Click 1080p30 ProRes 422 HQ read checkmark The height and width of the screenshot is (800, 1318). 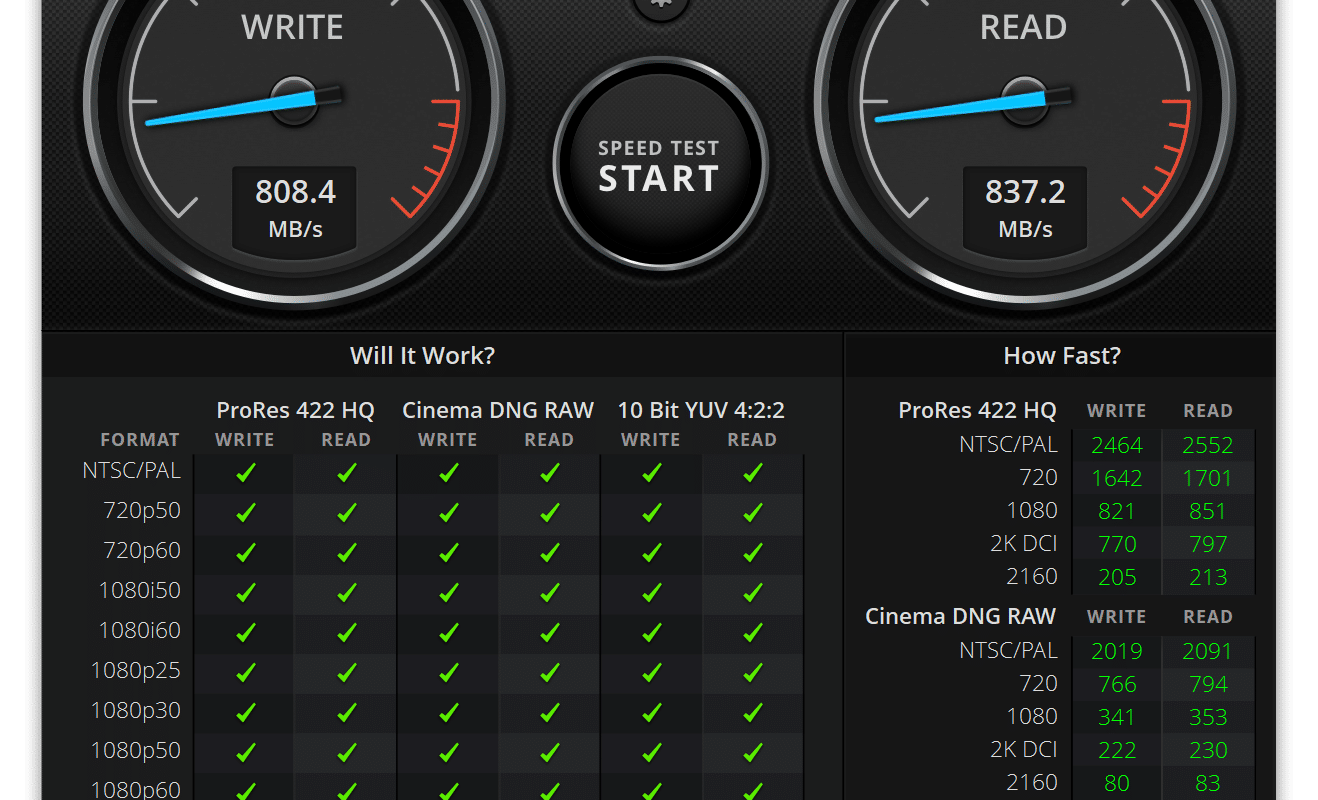tap(347, 713)
